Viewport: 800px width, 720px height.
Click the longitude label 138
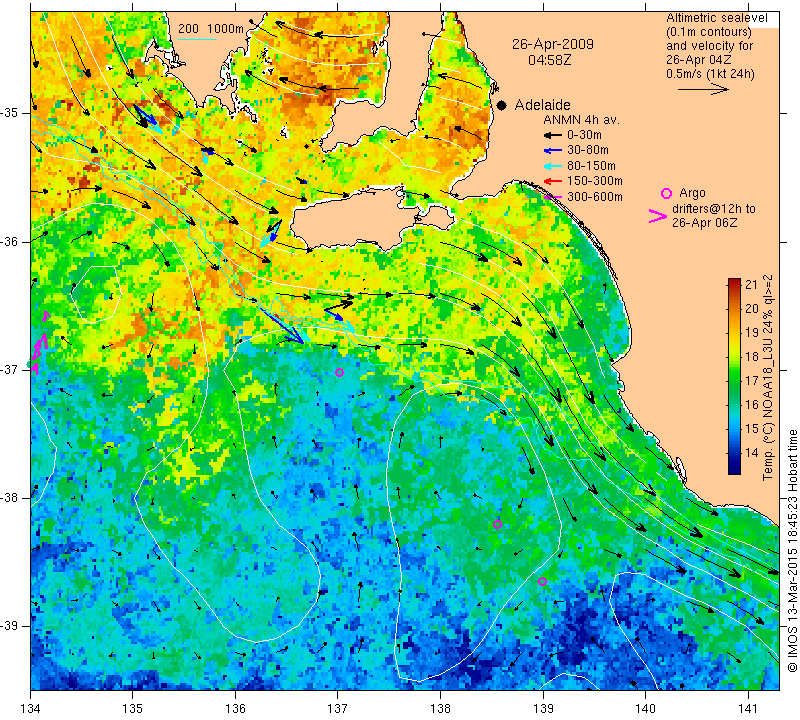point(440,708)
